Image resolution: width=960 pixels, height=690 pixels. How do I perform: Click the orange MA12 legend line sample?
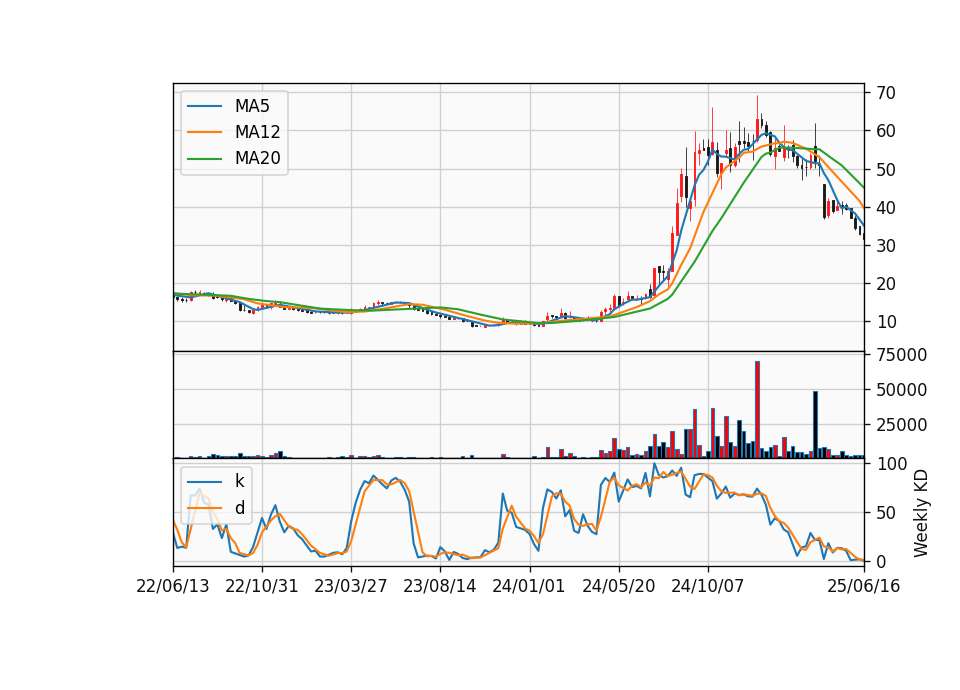click(204, 132)
